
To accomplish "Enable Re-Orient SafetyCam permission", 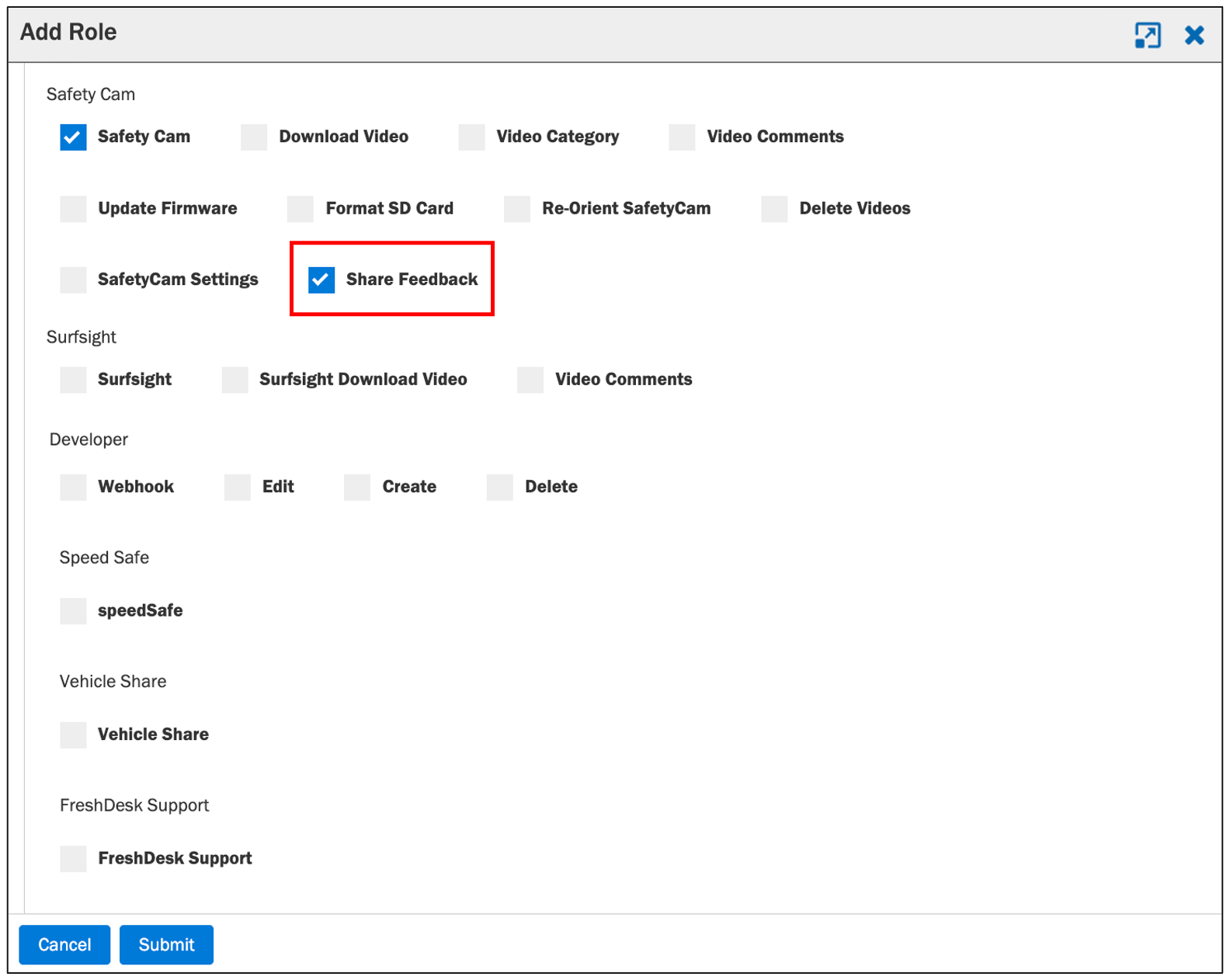I will pos(517,209).
